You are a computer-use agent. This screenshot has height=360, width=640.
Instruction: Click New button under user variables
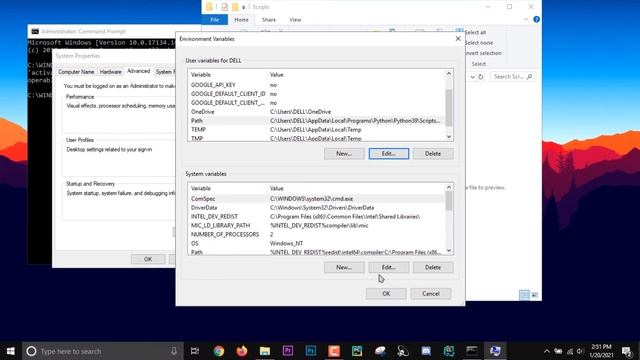tap(344, 153)
